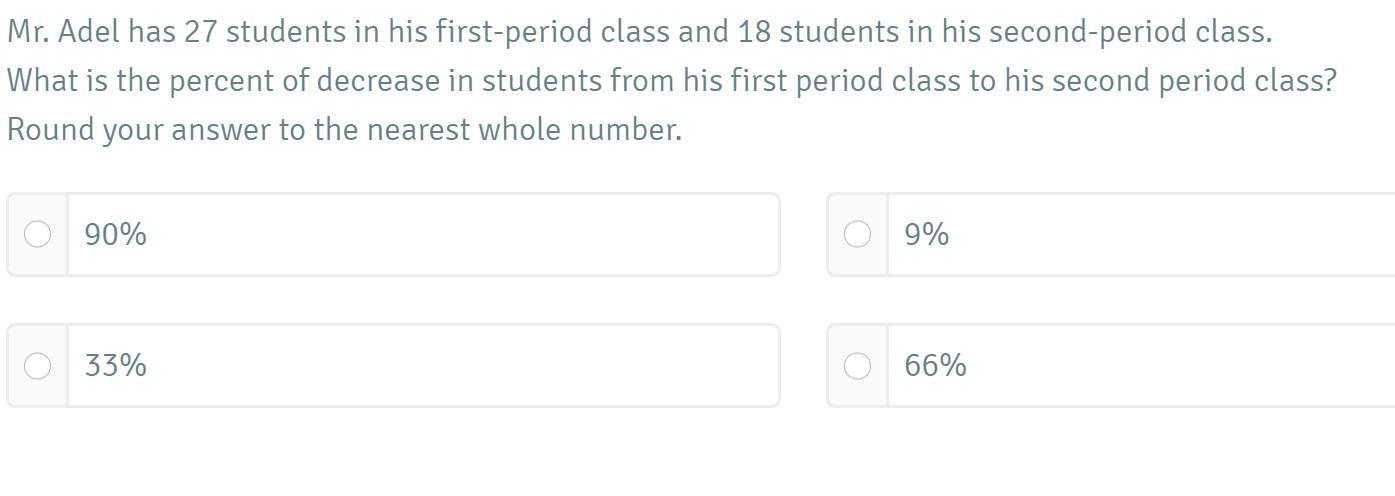The image size is (1395, 496).
Task: Click the 33% answer label text
Action: click(x=116, y=366)
